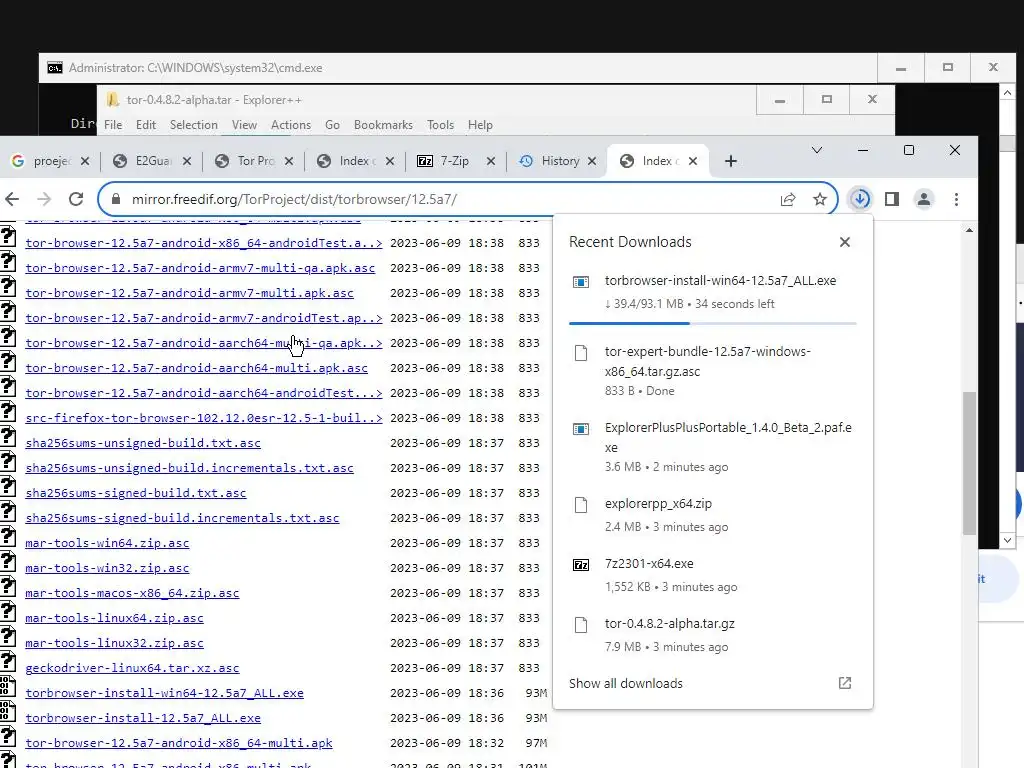Viewport: 1024px width, 768px height.
Task: Click Show all downloads
Action: pyautogui.click(x=626, y=684)
